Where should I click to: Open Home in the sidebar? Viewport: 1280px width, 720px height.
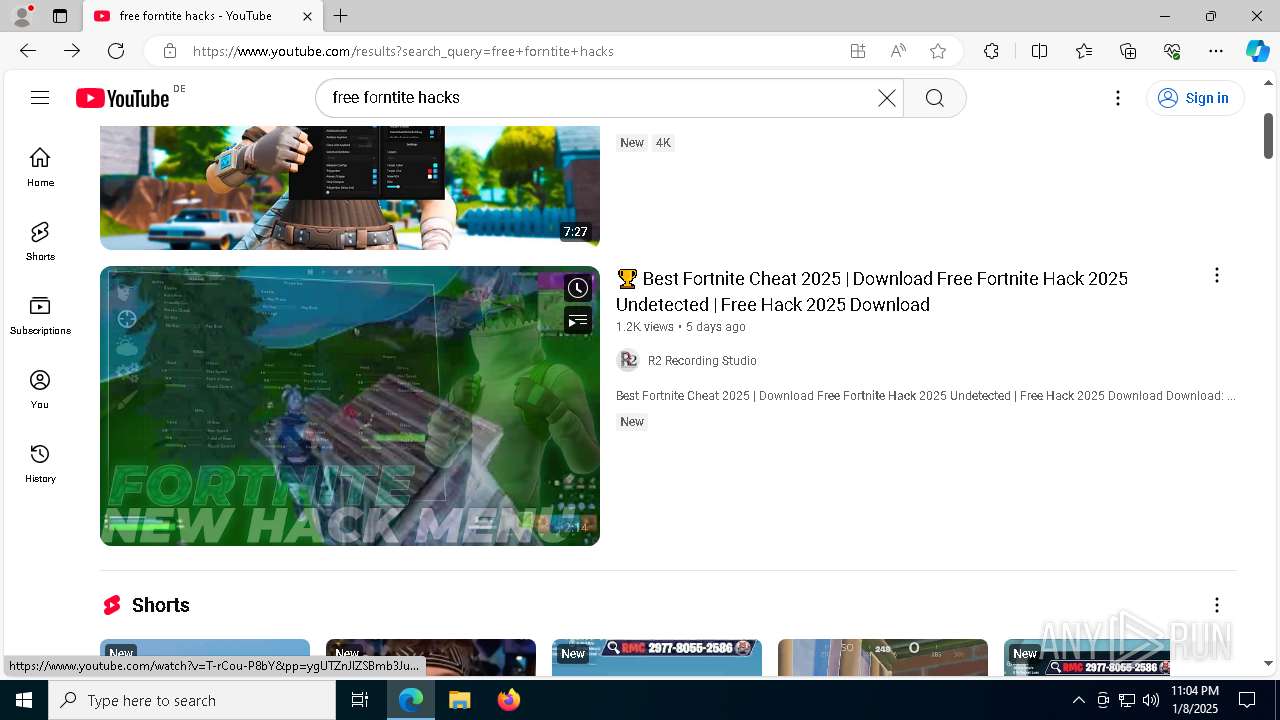click(40, 167)
